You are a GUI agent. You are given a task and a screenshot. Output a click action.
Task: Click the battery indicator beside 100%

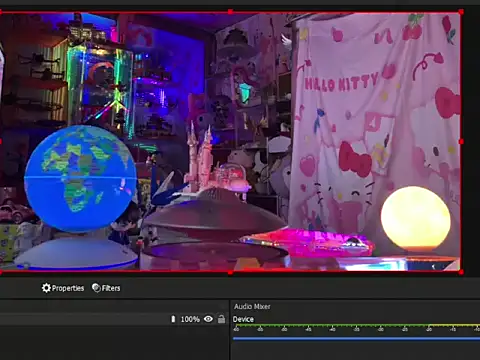[x=173, y=319]
